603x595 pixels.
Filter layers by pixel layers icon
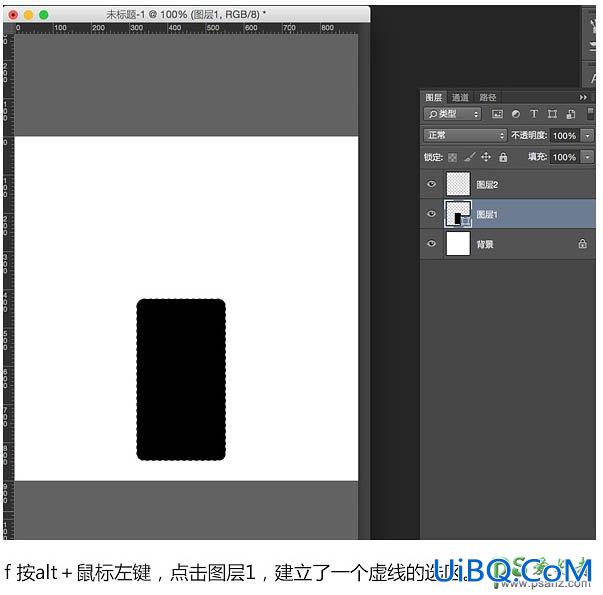[497, 114]
